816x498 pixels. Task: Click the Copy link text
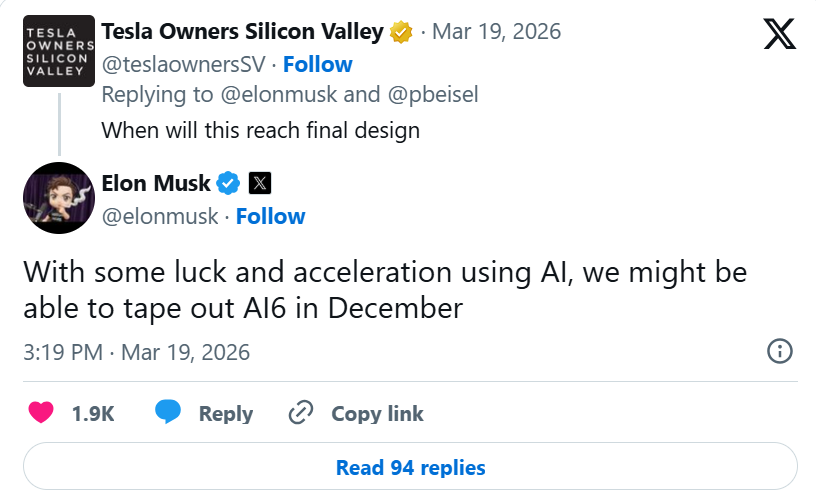(x=377, y=413)
